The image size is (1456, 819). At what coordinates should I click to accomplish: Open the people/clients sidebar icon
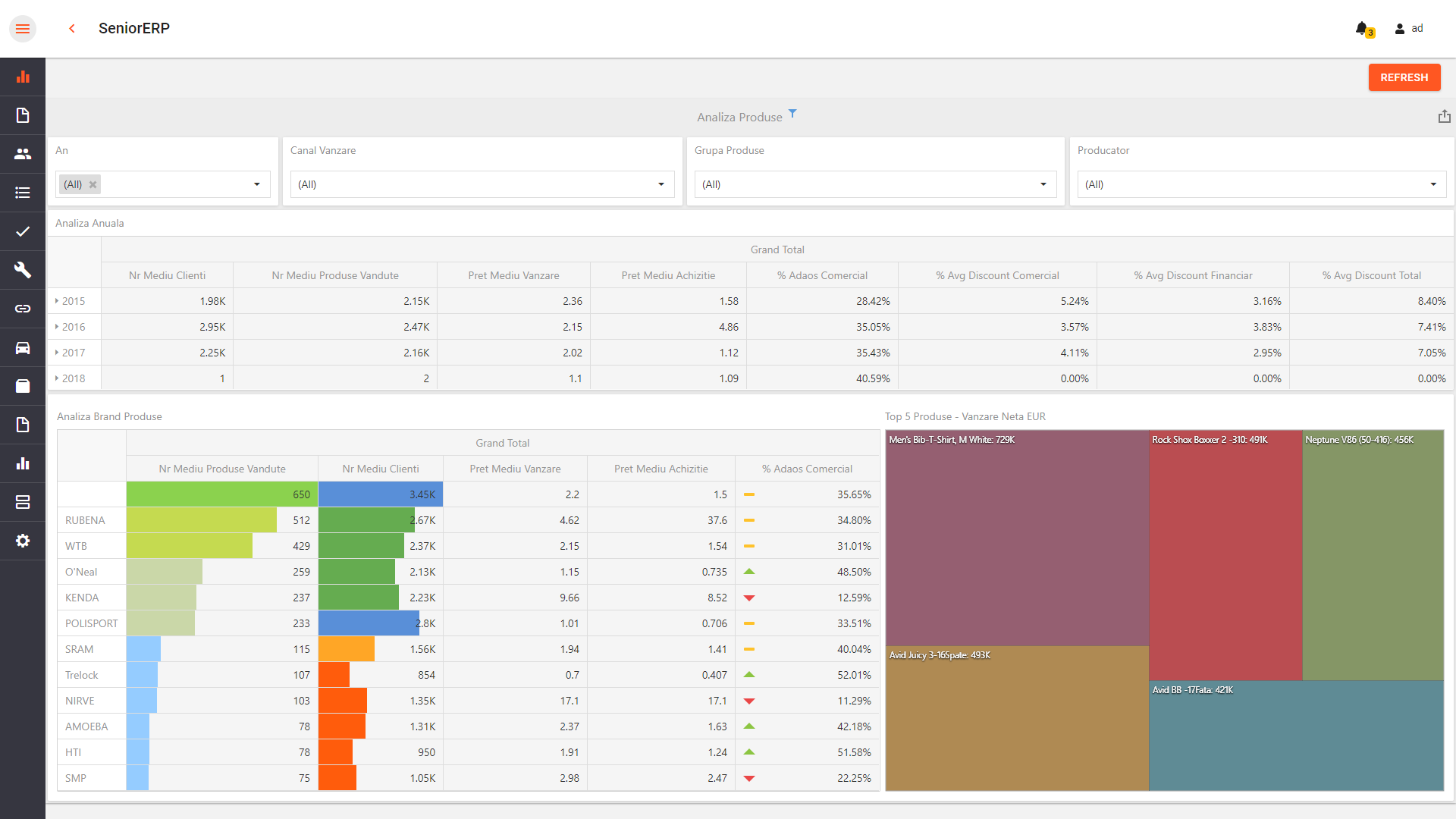tap(23, 154)
